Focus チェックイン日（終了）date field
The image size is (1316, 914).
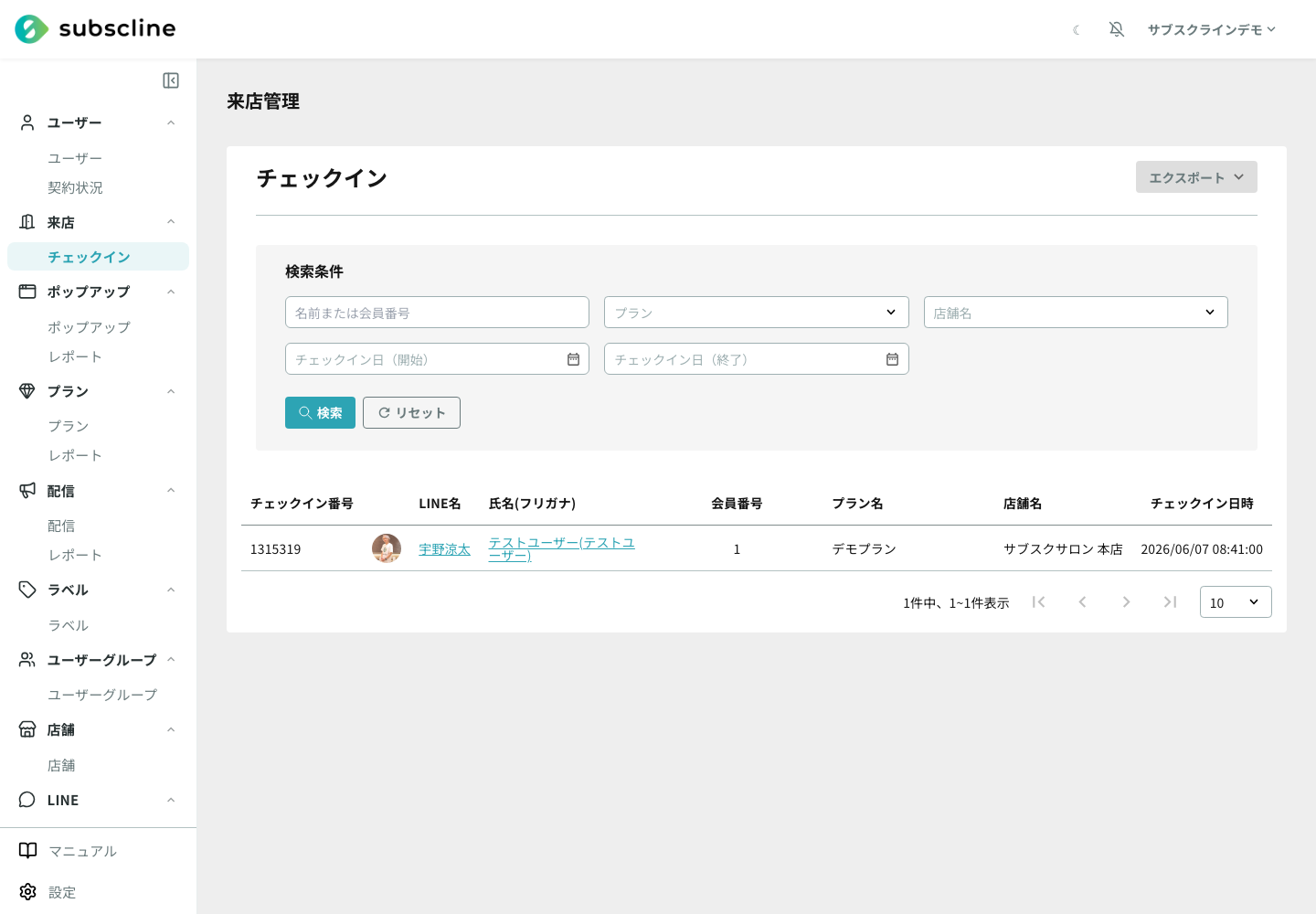tap(756, 359)
